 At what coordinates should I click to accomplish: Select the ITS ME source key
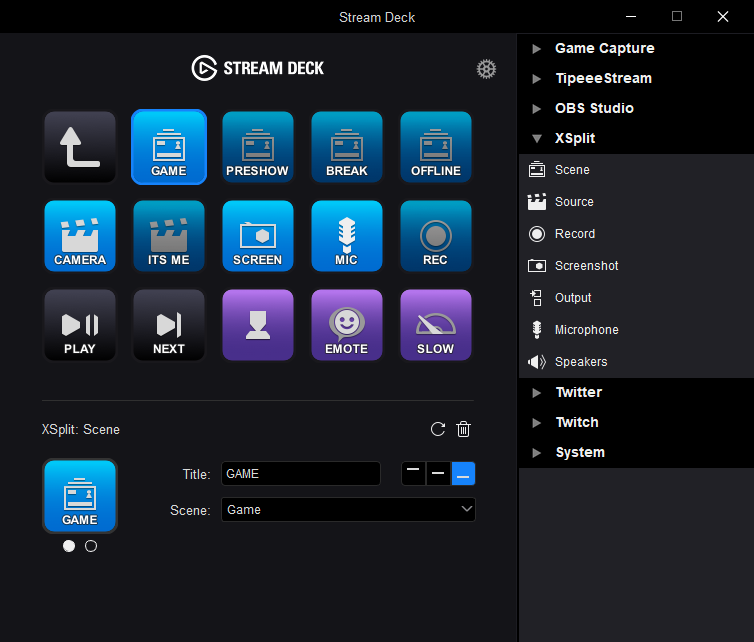pos(169,236)
